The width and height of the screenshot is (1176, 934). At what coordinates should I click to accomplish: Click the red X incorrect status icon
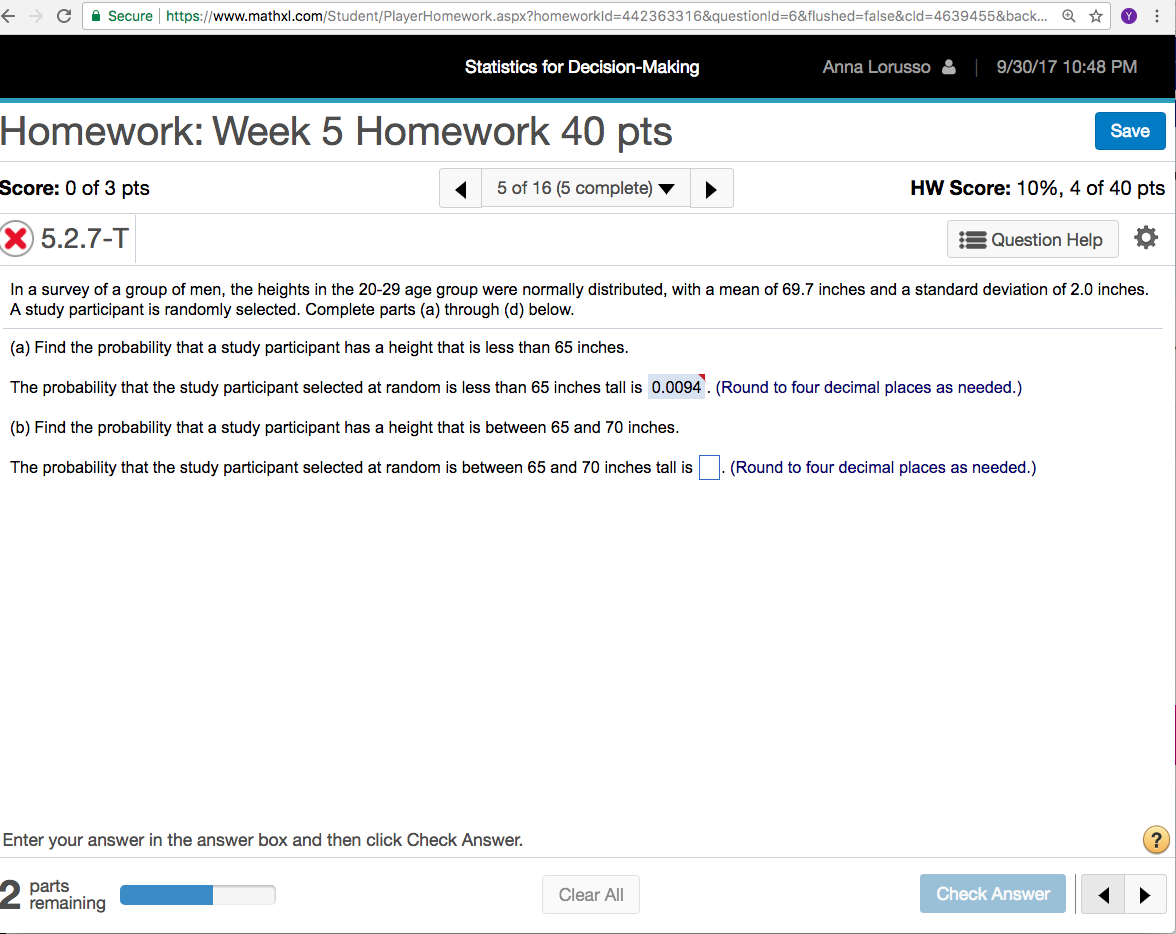click(x=16, y=239)
